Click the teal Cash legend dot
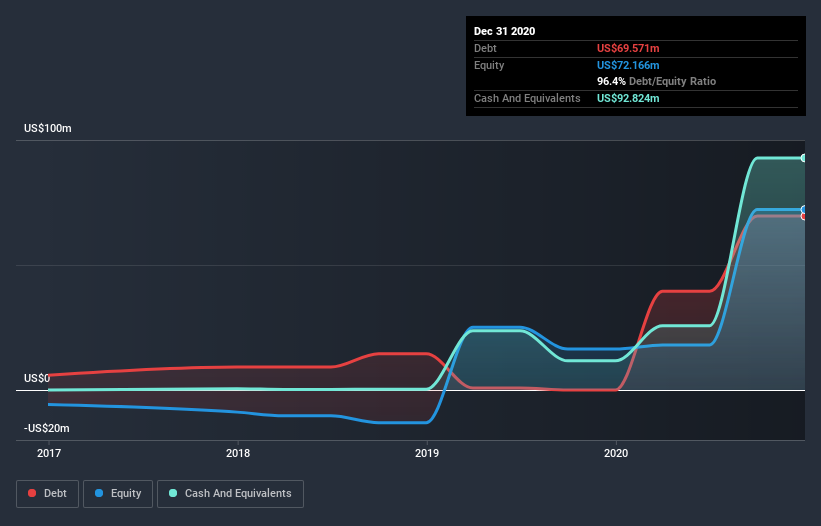Viewport: 821px width, 526px height. coord(173,493)
